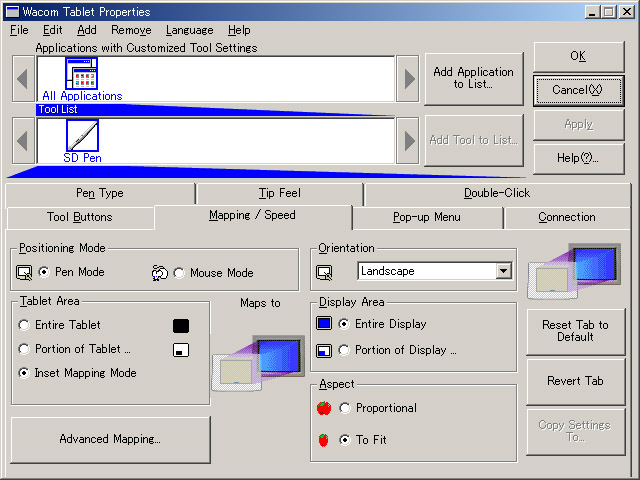This screenshot has height=480, width=640.
Task: Switch to the Pen Type tab
Action: [100, 193]
